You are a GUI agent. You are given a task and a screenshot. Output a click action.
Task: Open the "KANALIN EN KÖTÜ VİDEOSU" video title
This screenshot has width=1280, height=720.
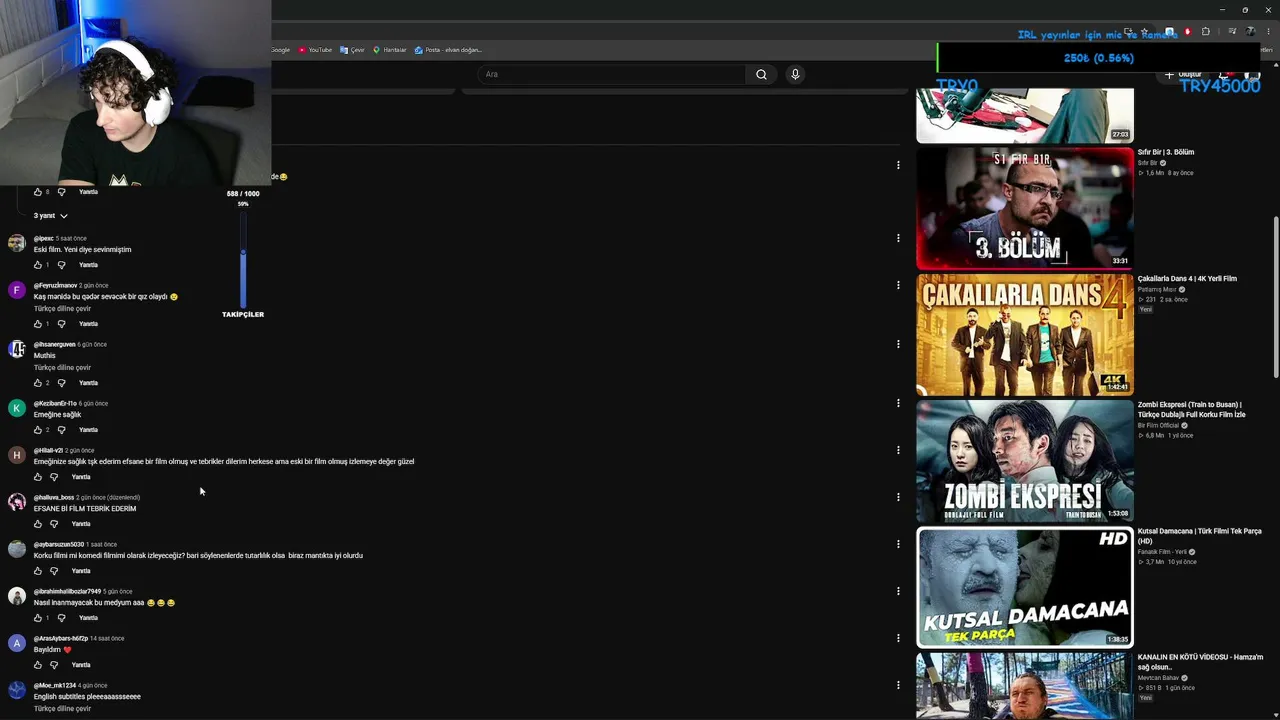1200,662
